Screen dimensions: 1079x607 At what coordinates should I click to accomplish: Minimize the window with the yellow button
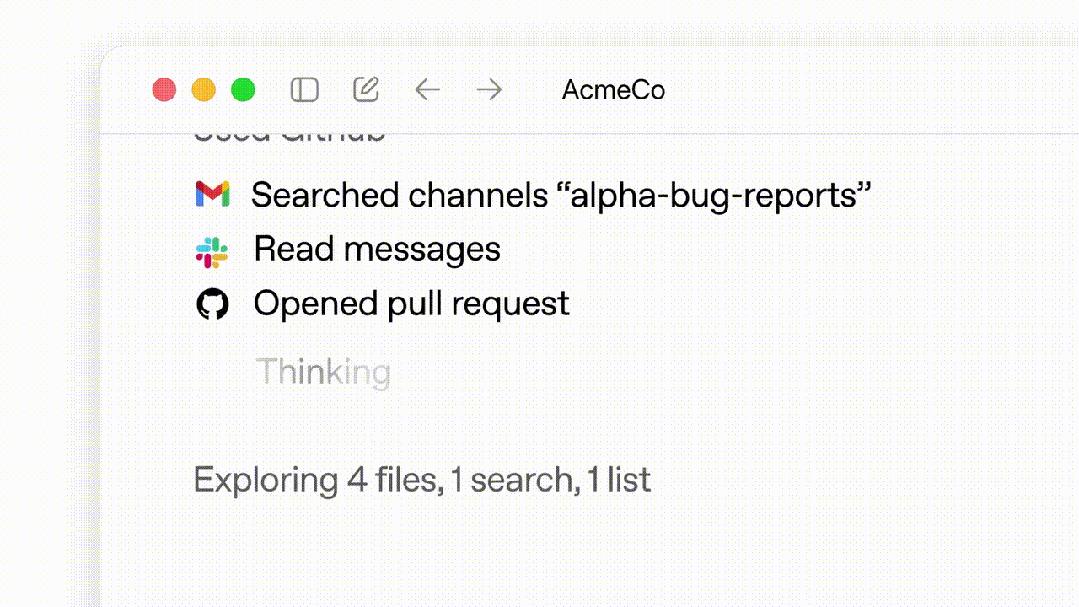(204, 90)
